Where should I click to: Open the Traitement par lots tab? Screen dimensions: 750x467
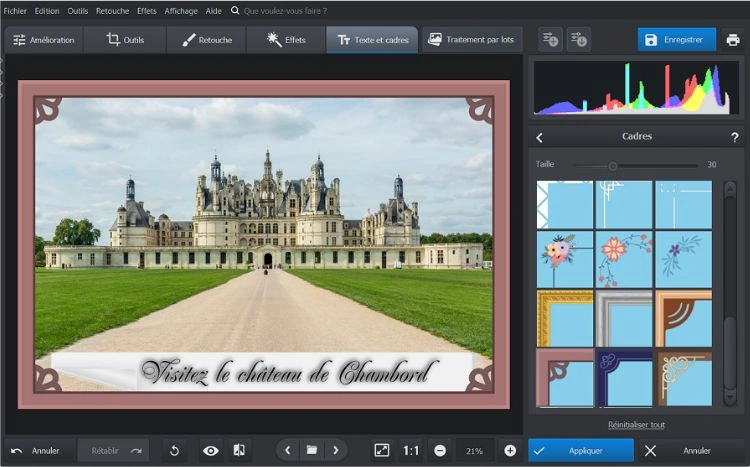[x=472, y=39]
